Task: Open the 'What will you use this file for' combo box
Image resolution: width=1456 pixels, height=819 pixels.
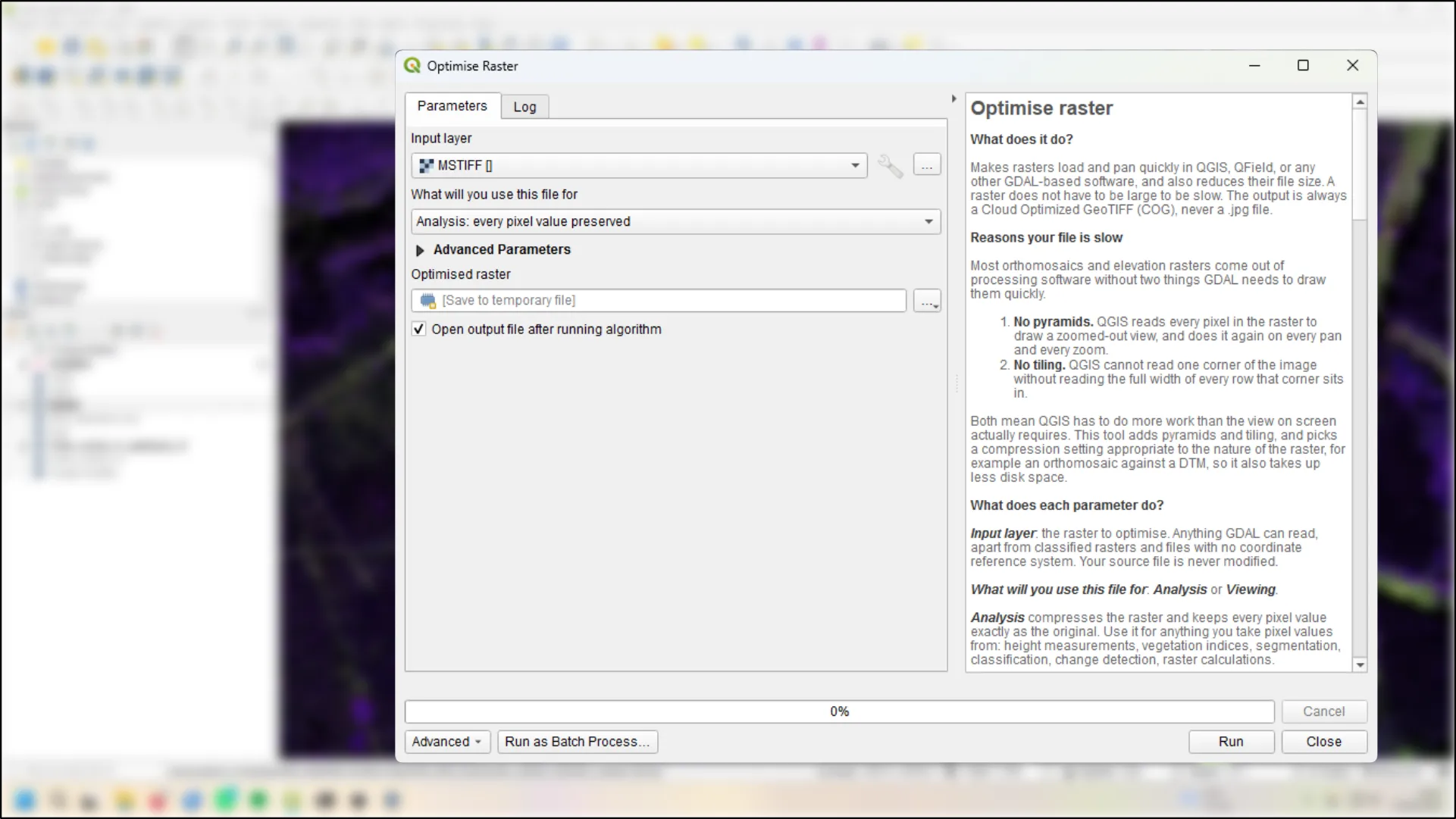Action: pyautogui.click(x=676, y=221)
